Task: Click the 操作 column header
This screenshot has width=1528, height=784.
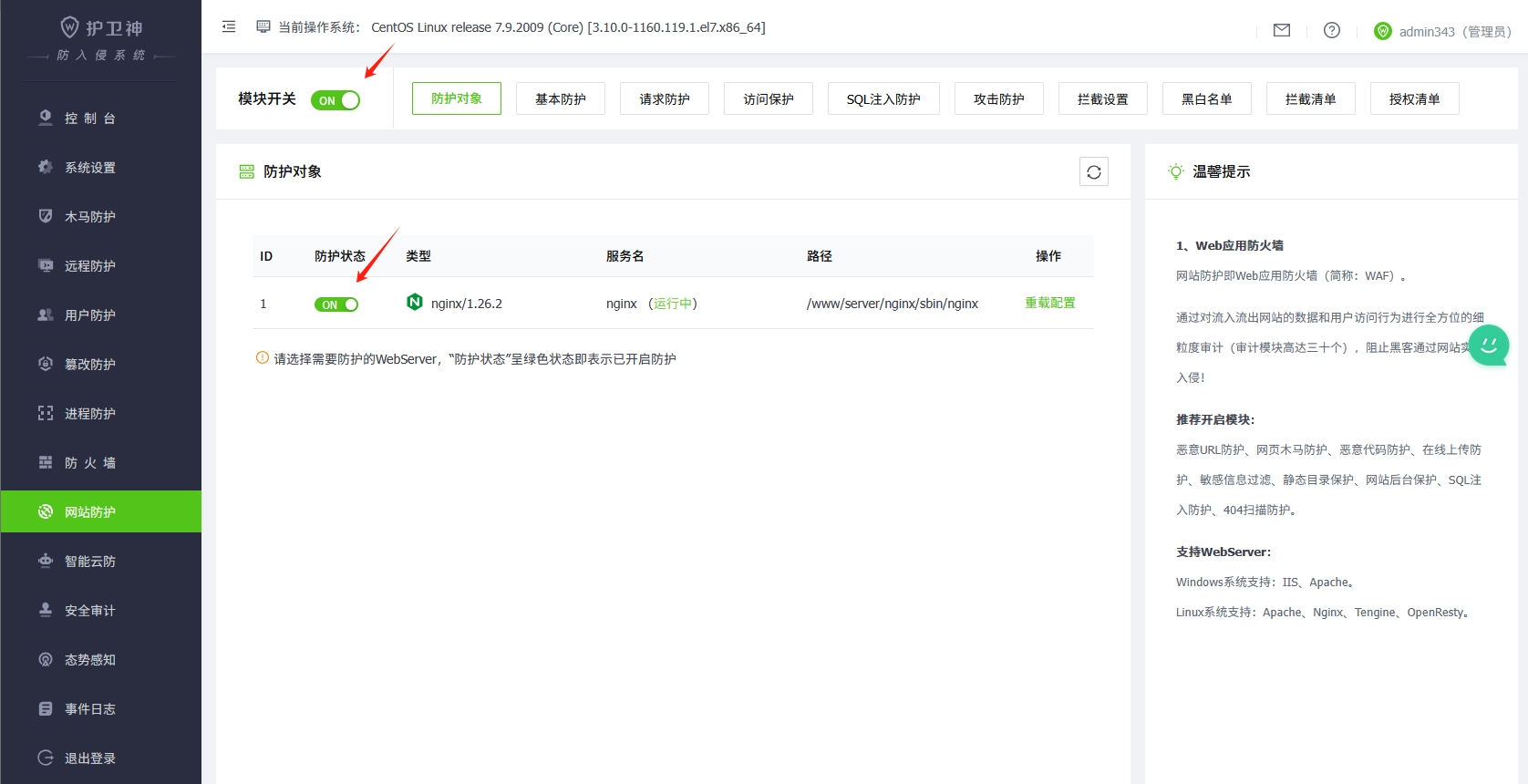Action: (x=1048, y=256)
